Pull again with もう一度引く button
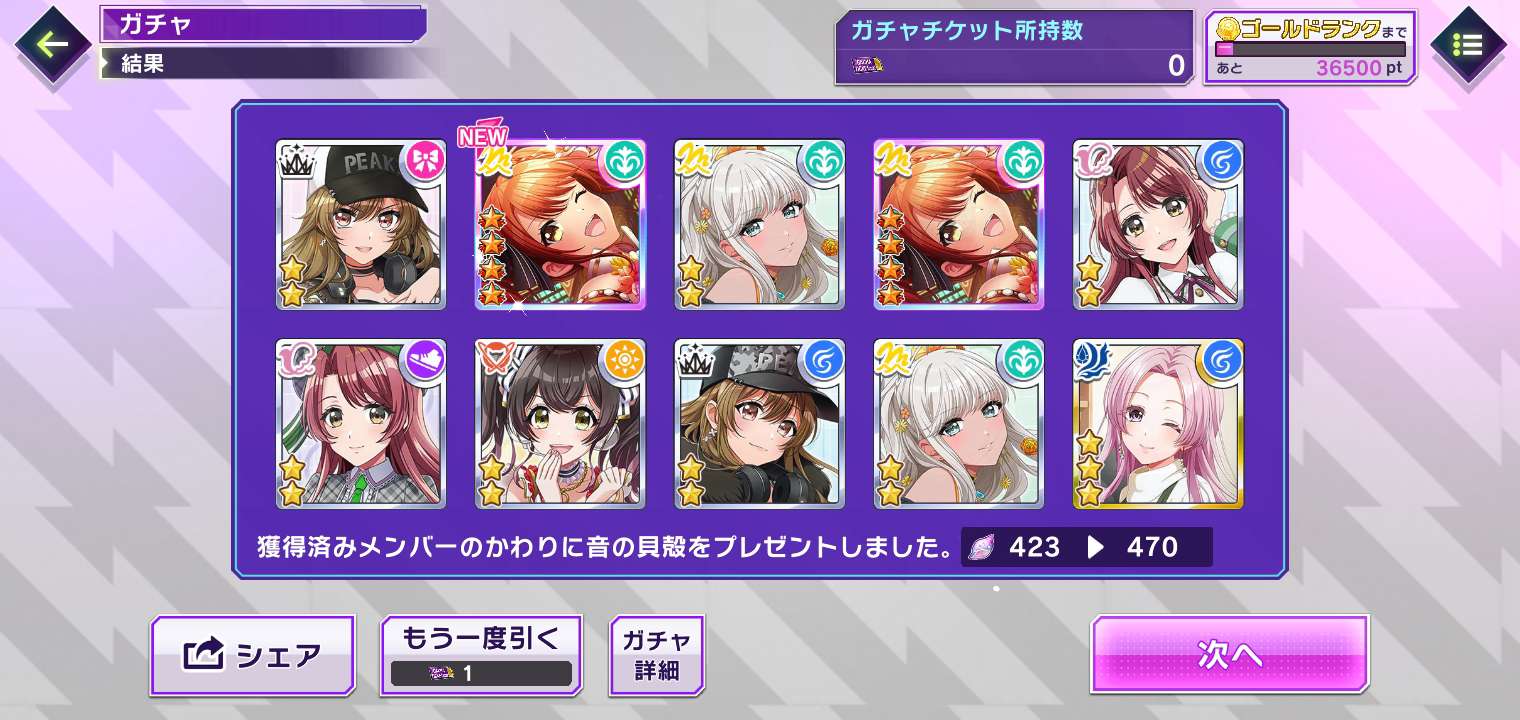The width and height of the screenshot is (1520, 720). click(x=481, y=655)
